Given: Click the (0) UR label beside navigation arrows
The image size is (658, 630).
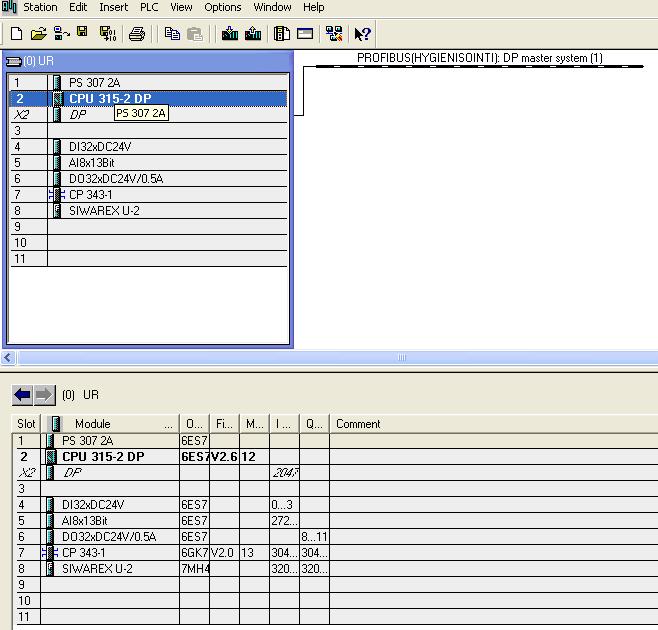Looking at the screenshot, I should pos(80,395).
